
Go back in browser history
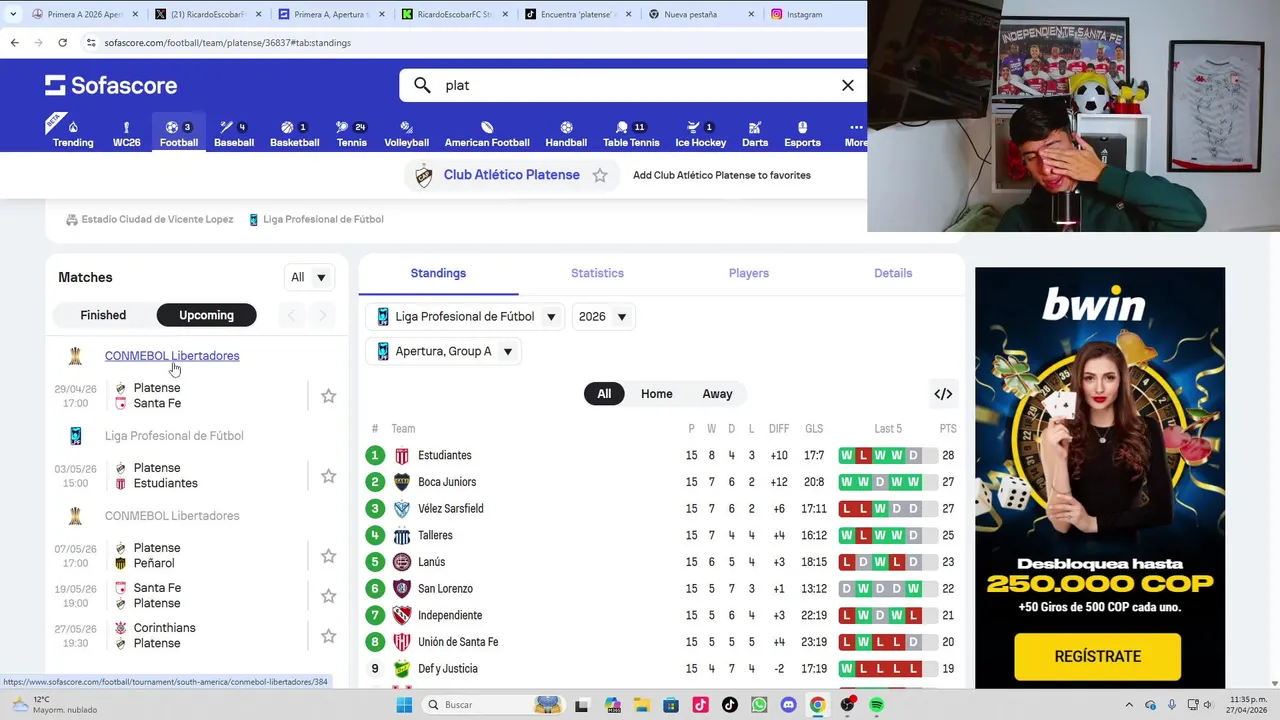point(14,43)
